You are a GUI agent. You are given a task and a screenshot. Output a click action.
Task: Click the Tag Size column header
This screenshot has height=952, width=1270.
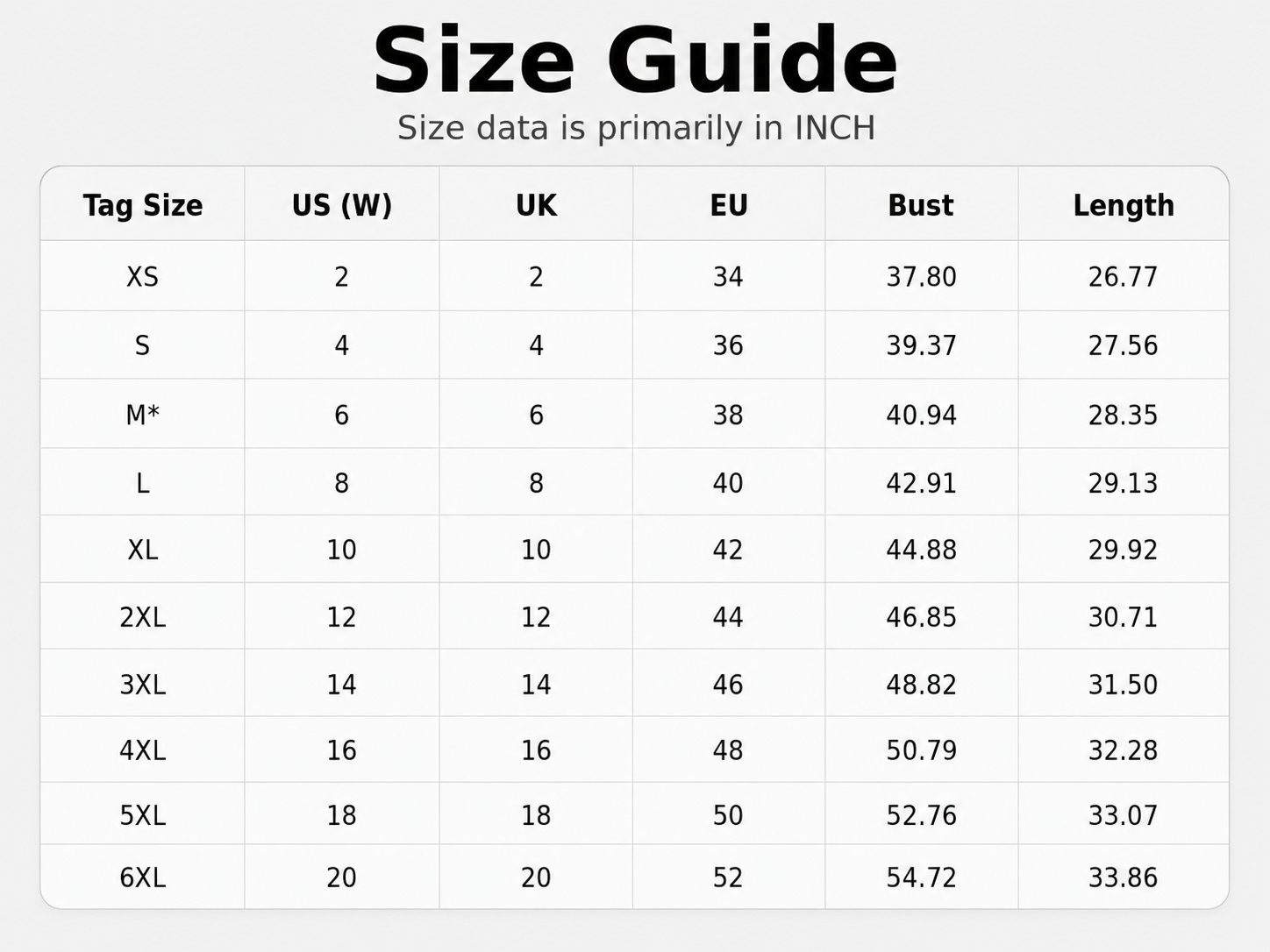(143, 205)
